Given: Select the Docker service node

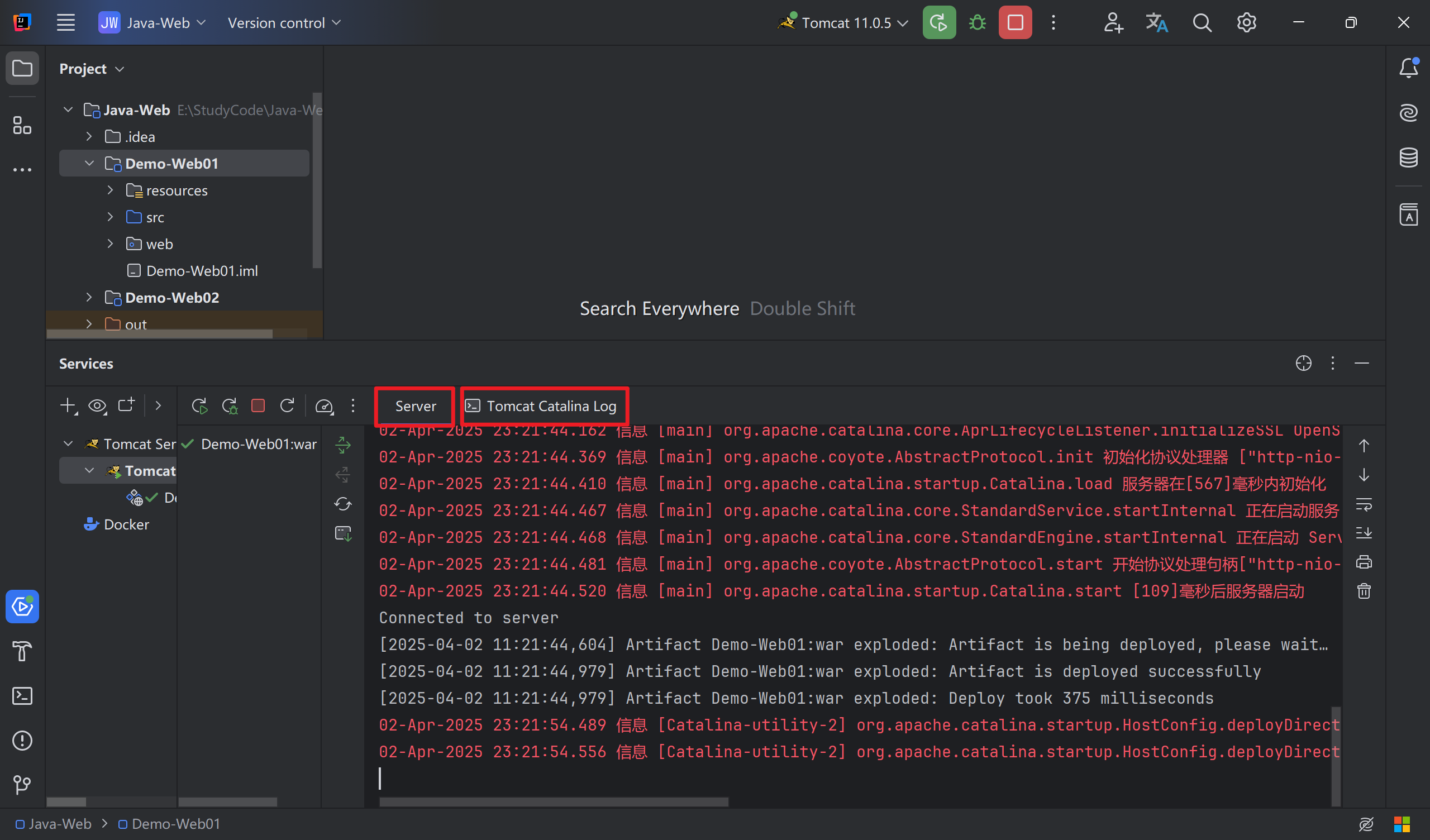Looking at the screenshot, I should pyautogui.click(x=116, y=524).
